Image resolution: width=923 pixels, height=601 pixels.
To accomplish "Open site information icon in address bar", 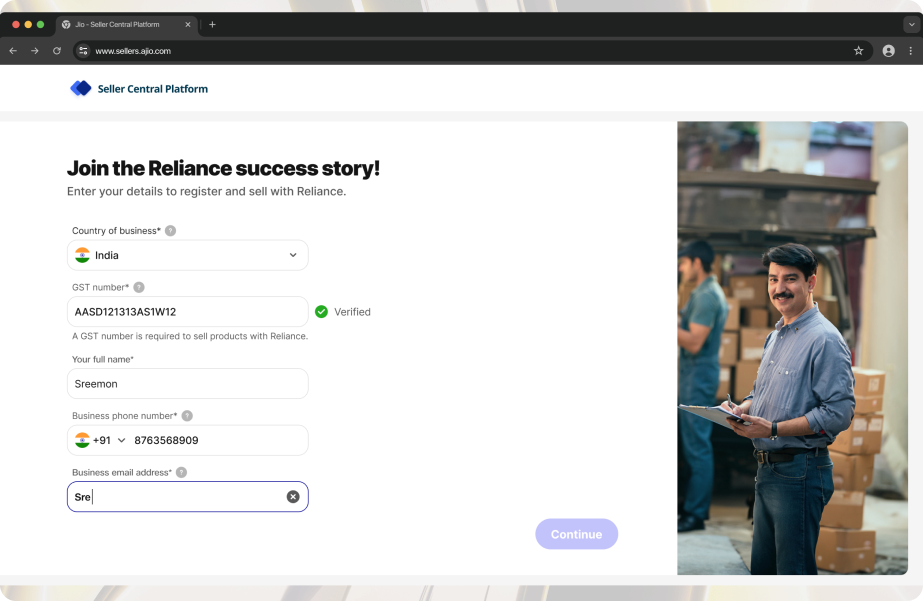I will 84,51.
